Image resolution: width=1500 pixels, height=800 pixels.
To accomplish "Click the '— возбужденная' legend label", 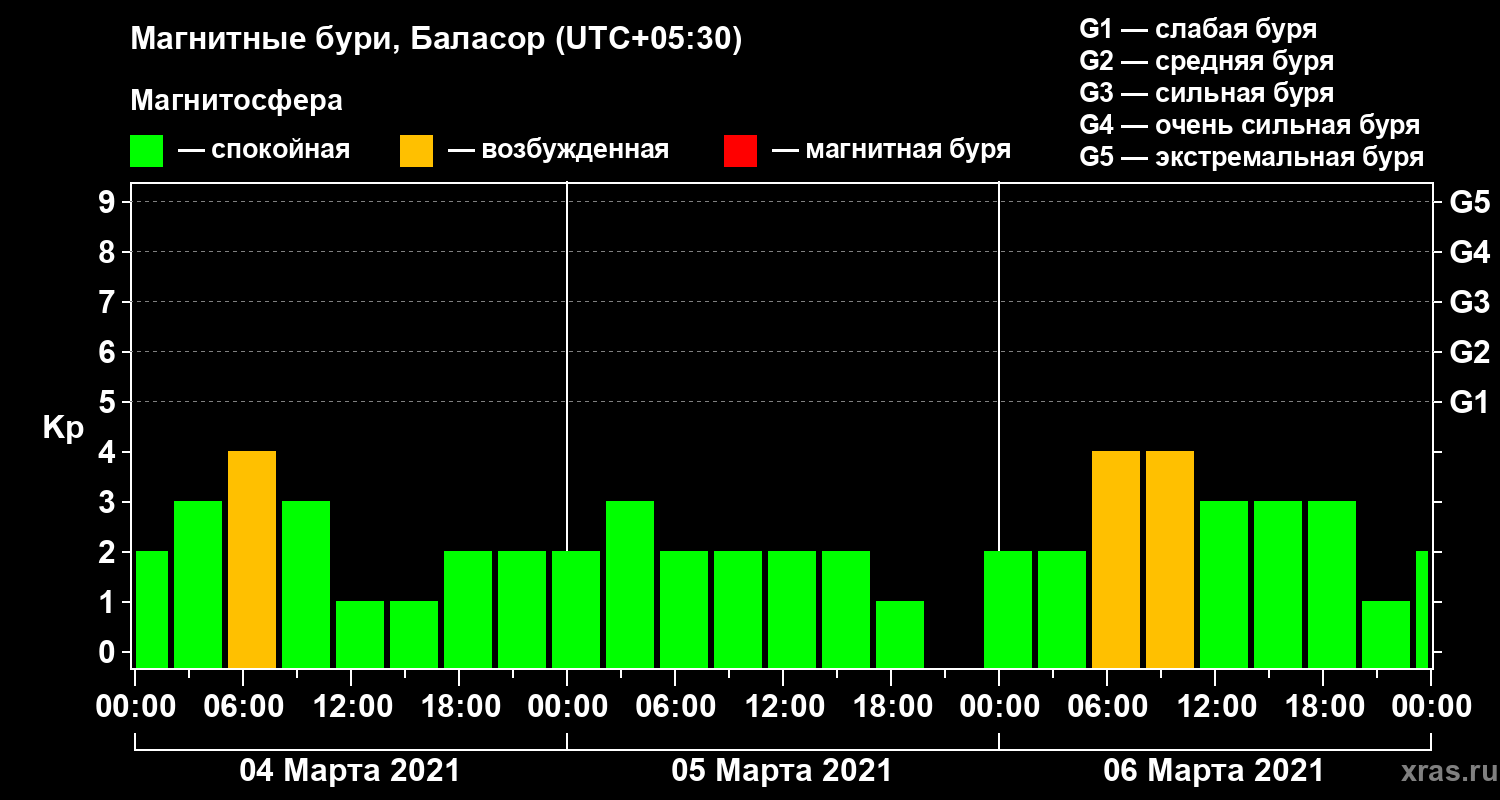I will 559,150.
